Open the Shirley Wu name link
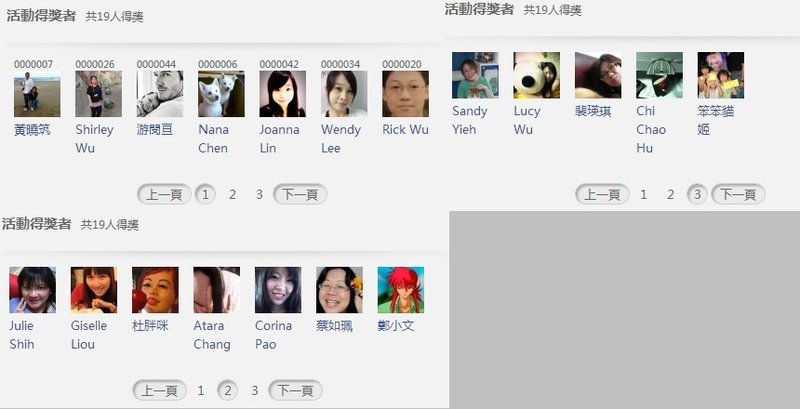Screen dimensions: 800x409 coord(94,139)
